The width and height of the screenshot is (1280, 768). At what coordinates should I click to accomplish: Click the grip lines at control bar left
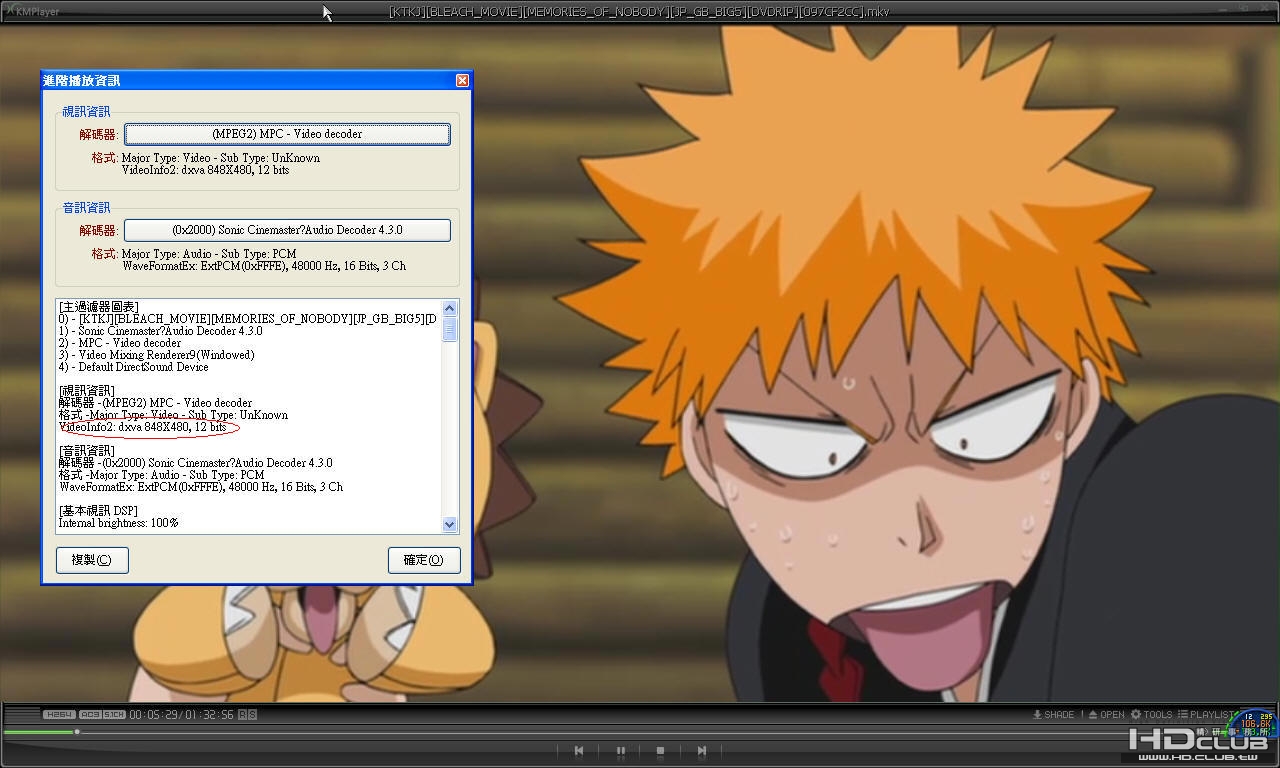[x=22, y=714]
